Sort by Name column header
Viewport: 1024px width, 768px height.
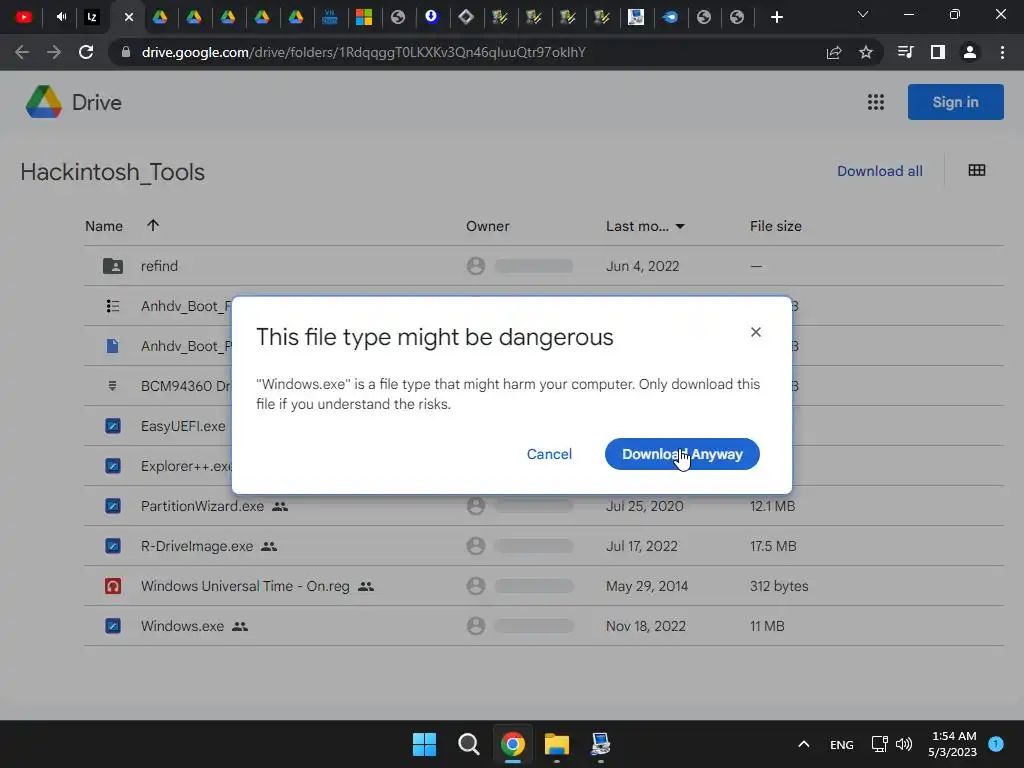[104, 226]
